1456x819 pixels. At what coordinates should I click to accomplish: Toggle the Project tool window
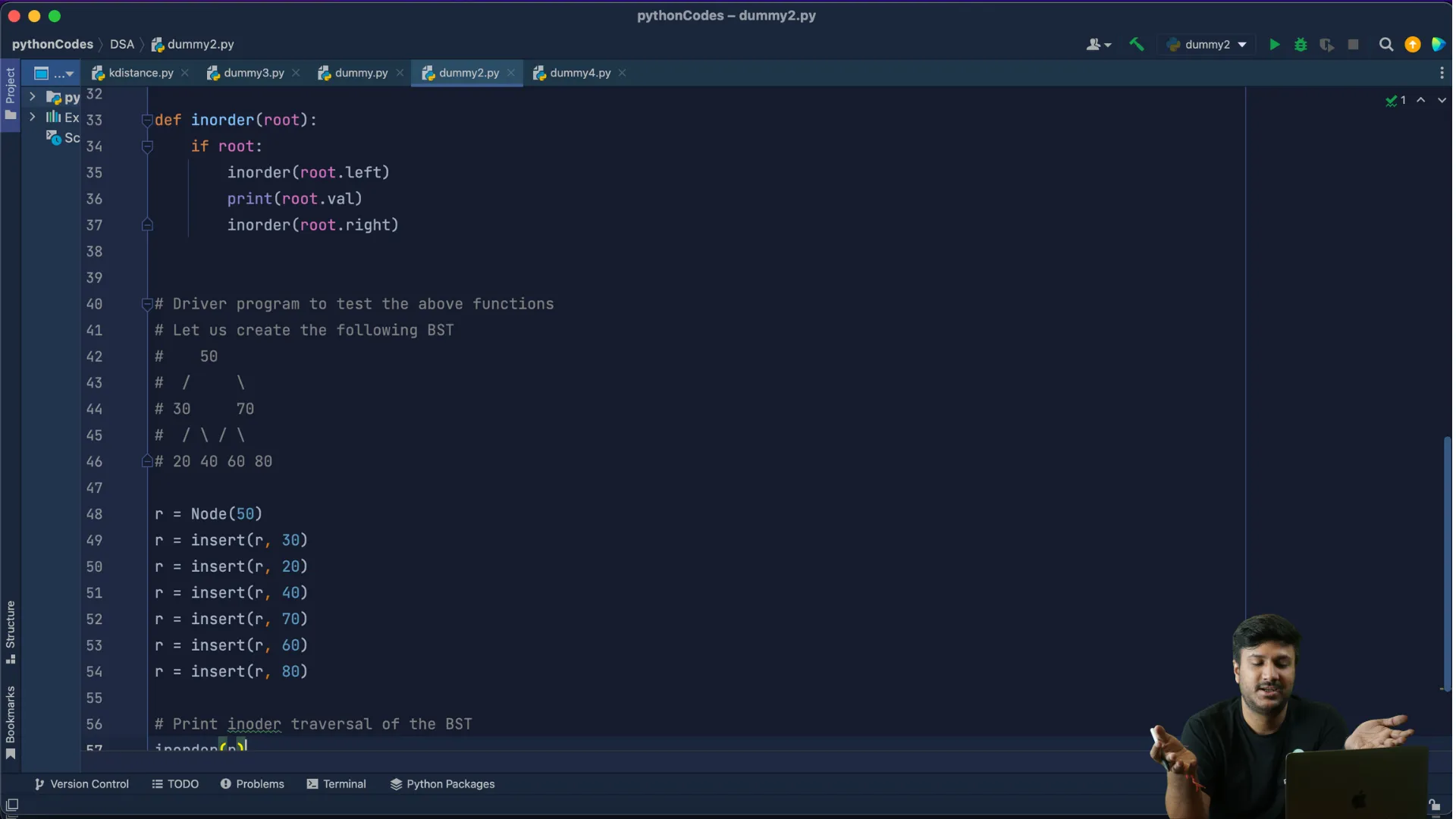pyautogui.click(x=10, y=94)
